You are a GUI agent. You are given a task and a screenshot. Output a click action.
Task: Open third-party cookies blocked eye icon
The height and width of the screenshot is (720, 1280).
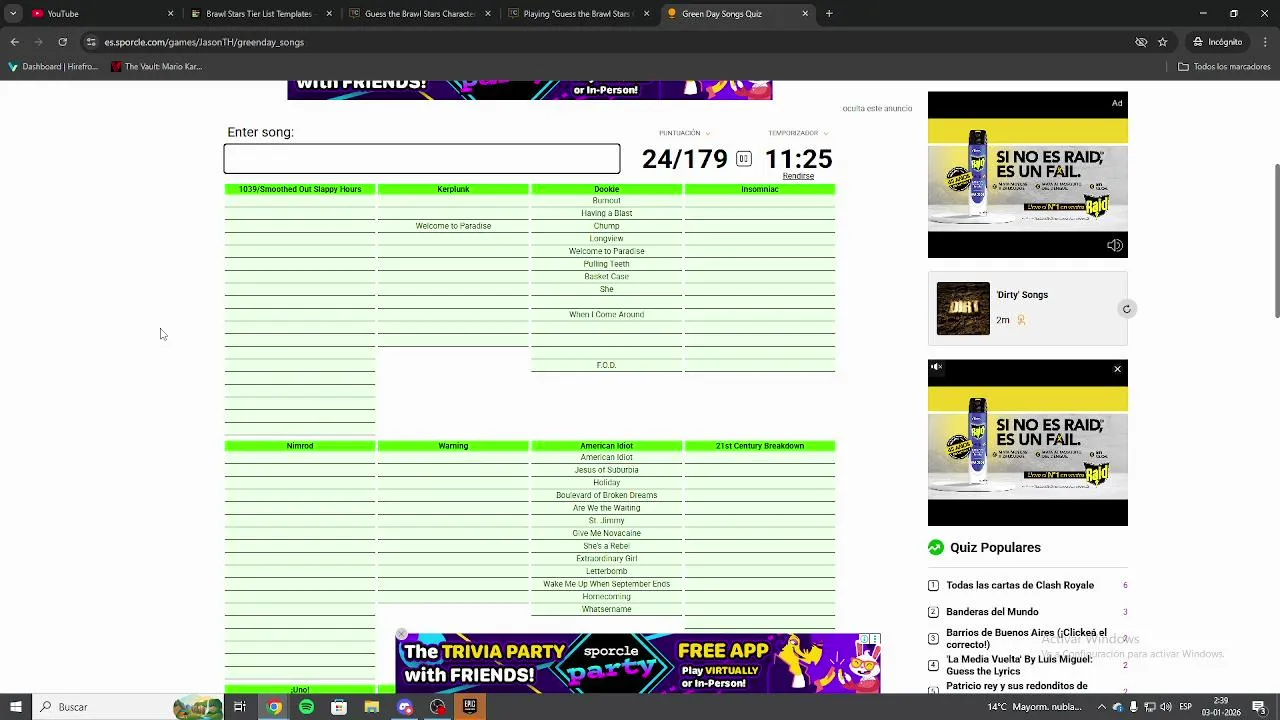point(1141,42)
